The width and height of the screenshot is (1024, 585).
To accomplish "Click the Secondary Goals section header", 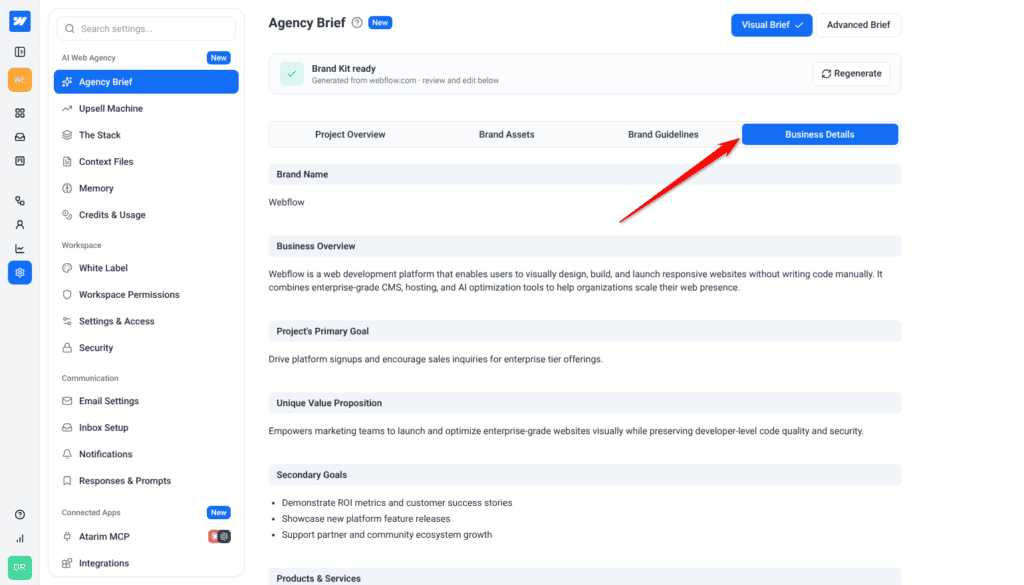I will [584, 475].
